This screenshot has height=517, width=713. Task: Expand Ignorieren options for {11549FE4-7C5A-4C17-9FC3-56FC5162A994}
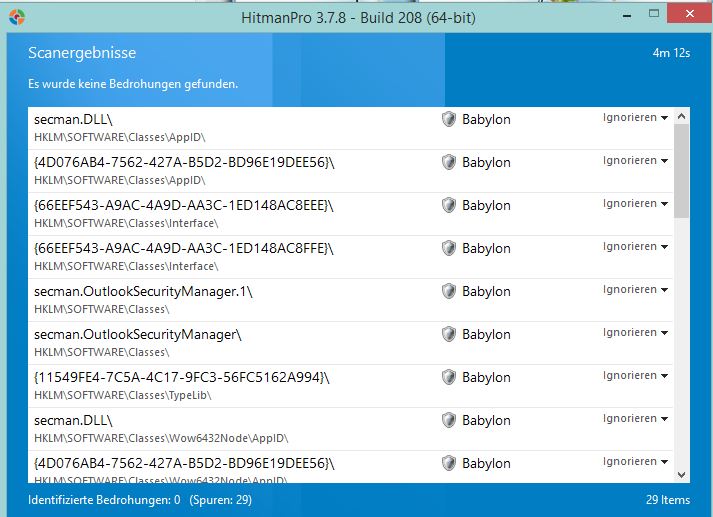coord(635,375)
